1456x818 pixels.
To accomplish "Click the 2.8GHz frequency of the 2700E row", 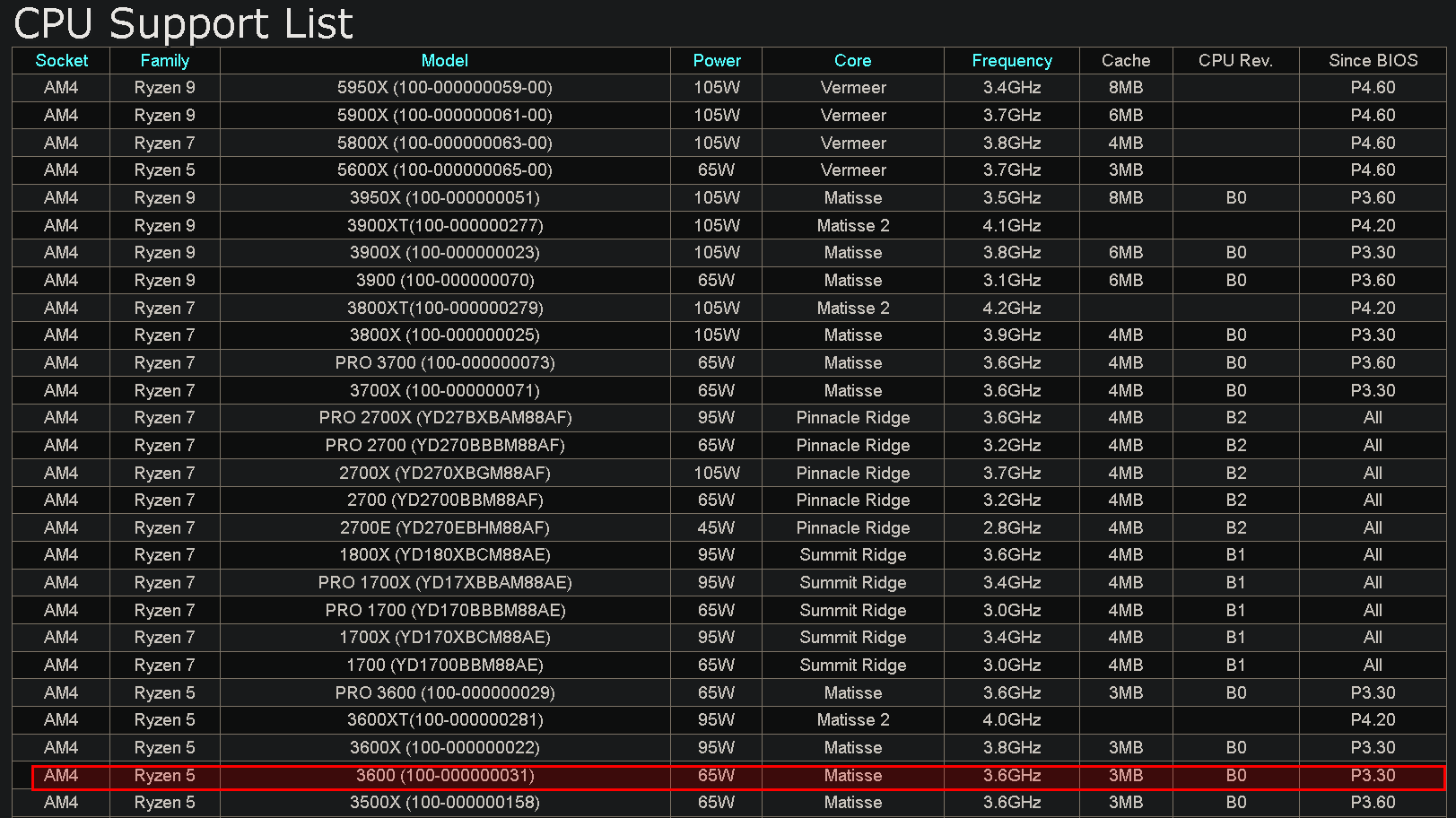I will pos(1012,528).
